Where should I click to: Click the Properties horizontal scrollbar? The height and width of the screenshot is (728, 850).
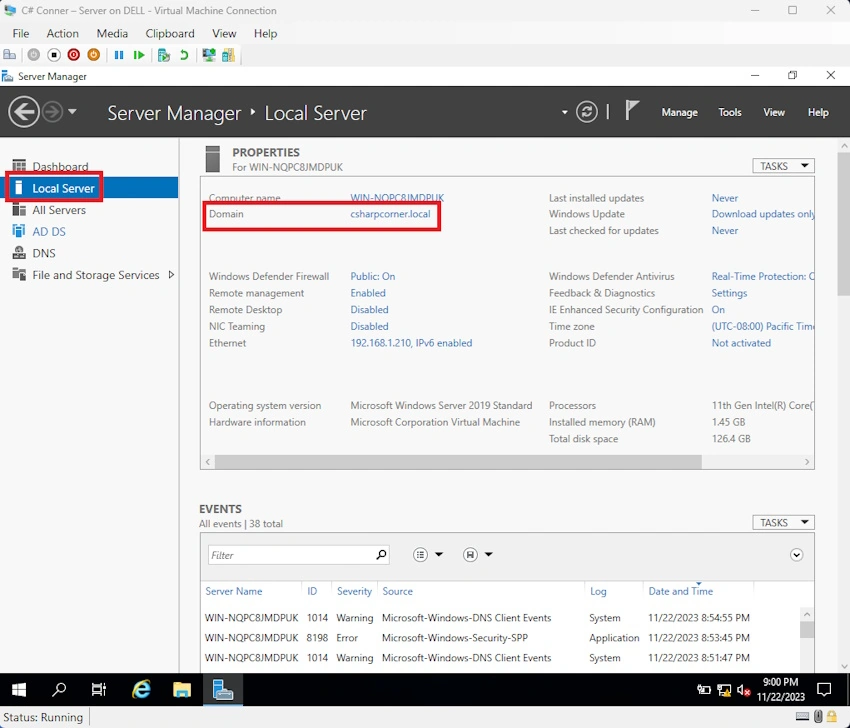[x=458, y=462]
